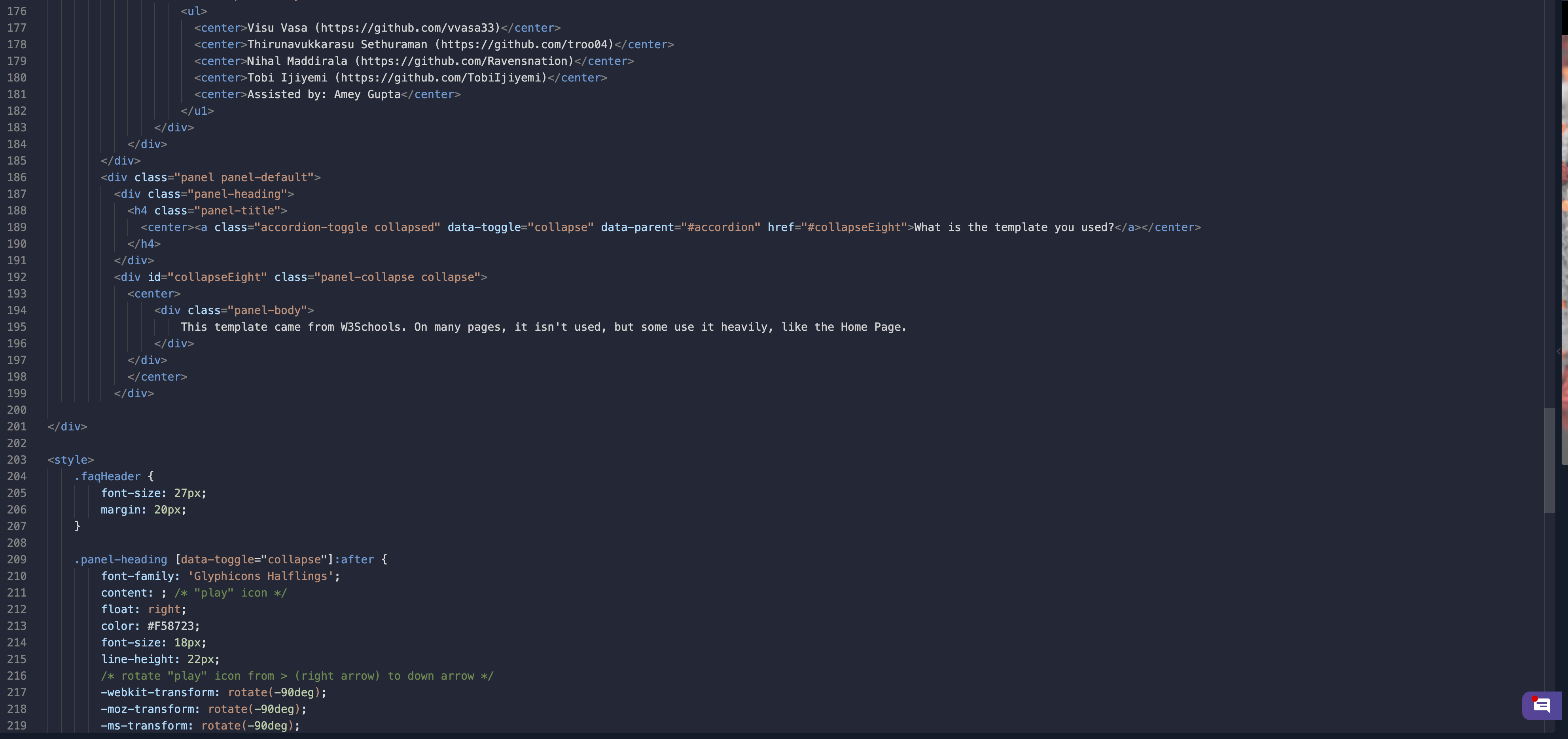Click the opening style tag
The image size is (1568, 739).
tap(71, 460)
